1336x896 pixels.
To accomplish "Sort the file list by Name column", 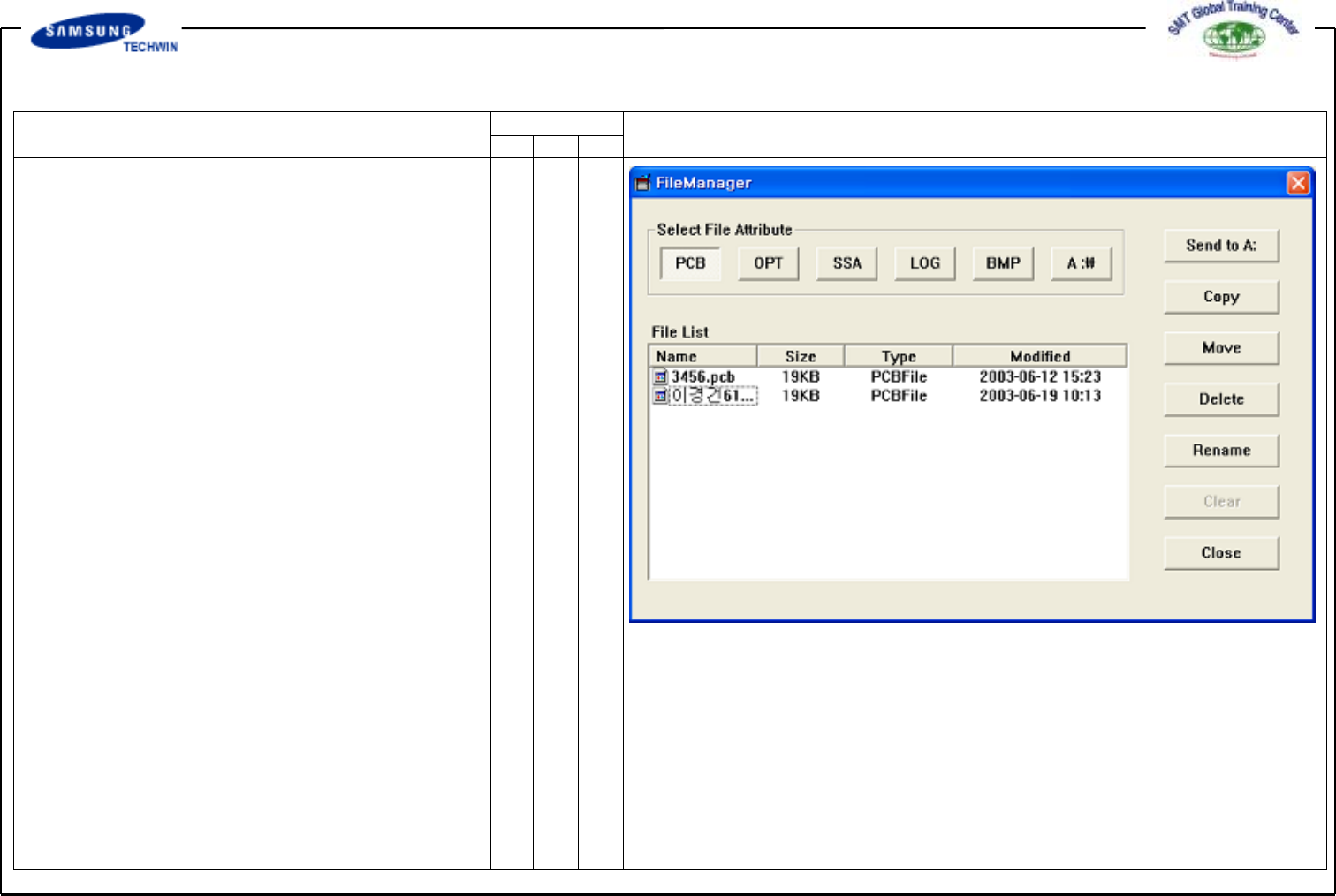I will click(x=702, y=356).
